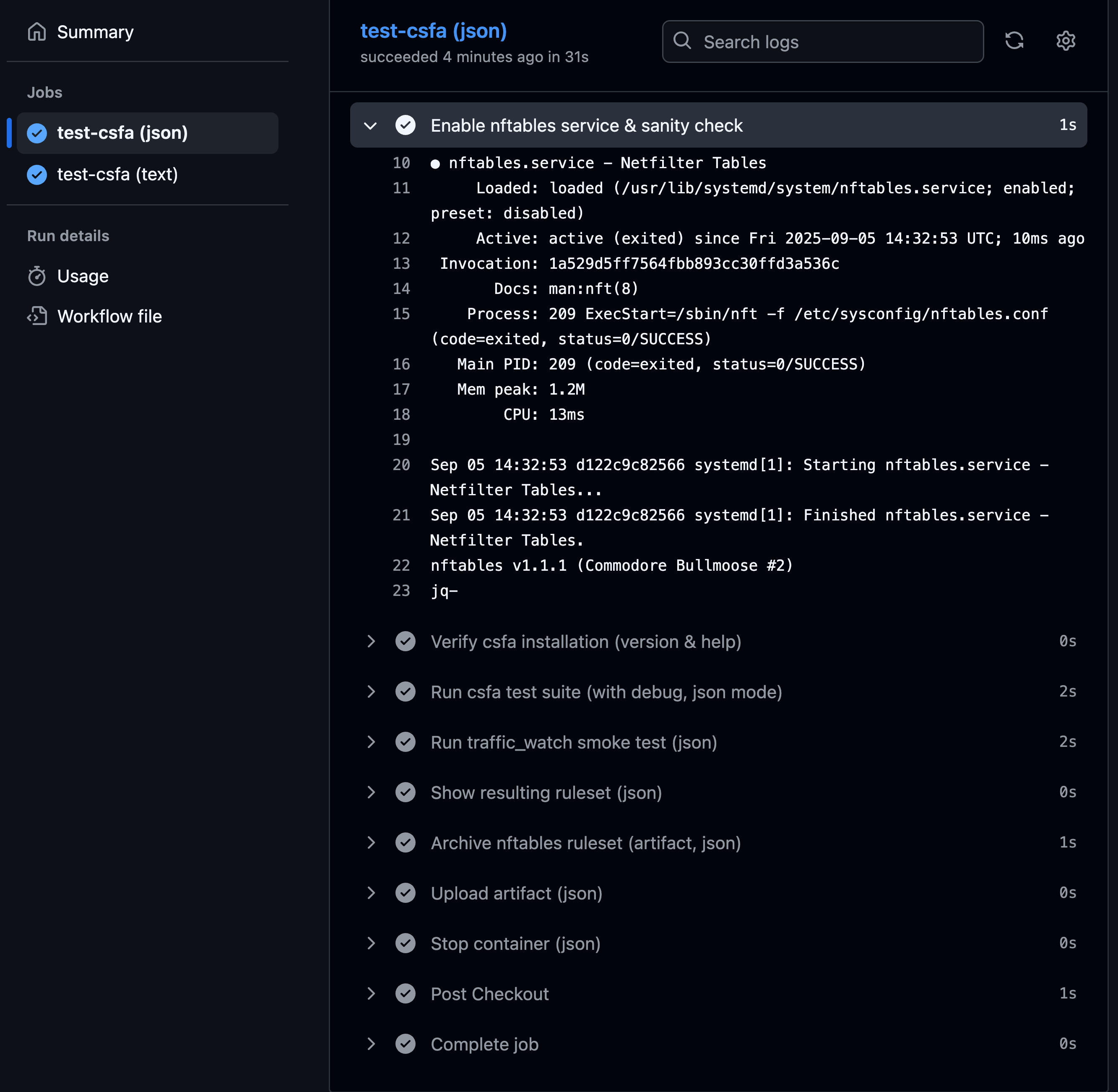Focus the Search logs field

tap(823, 42)
